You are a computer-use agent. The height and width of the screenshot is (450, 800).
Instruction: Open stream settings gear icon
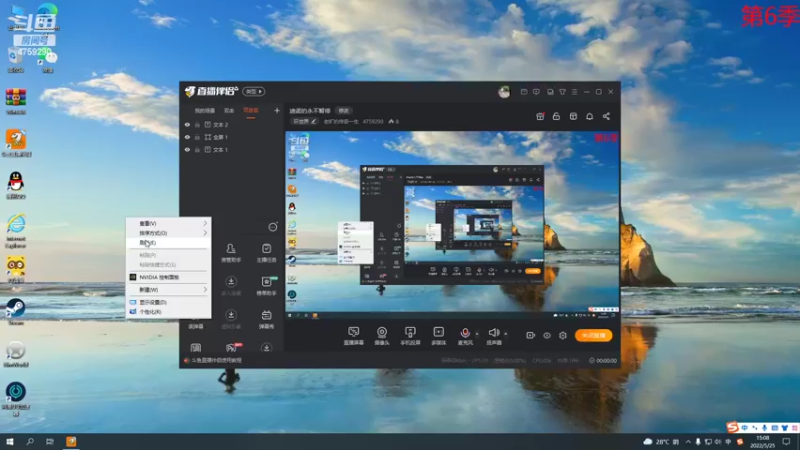(x=563, y=335)
